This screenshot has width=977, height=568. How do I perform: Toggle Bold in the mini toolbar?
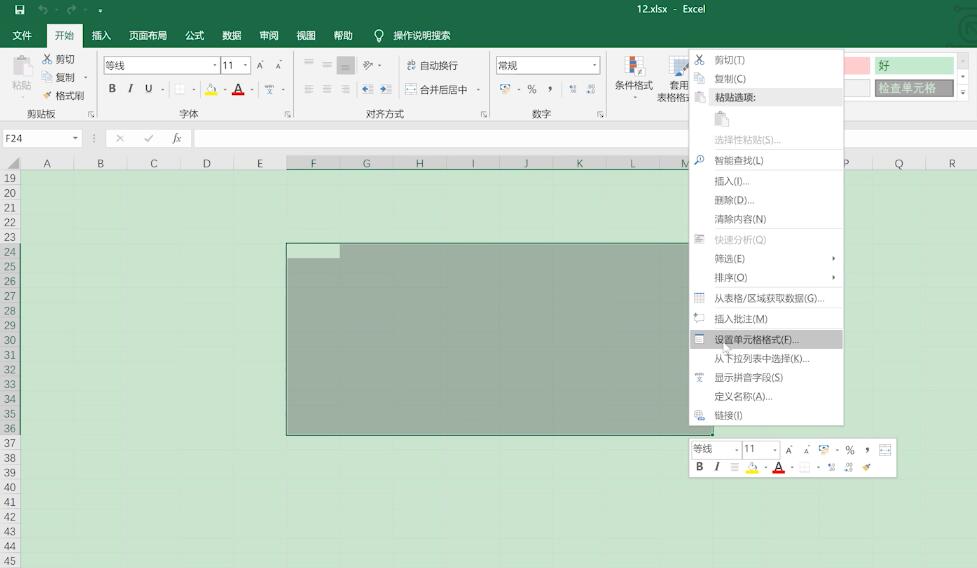click(x=699, y=466)
